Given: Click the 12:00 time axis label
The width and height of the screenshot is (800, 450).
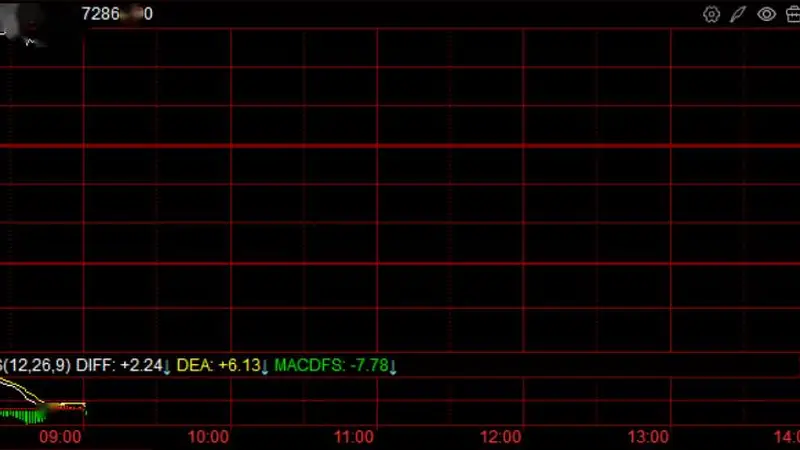Looking at the screenshot, I should (x=501, y=437).
